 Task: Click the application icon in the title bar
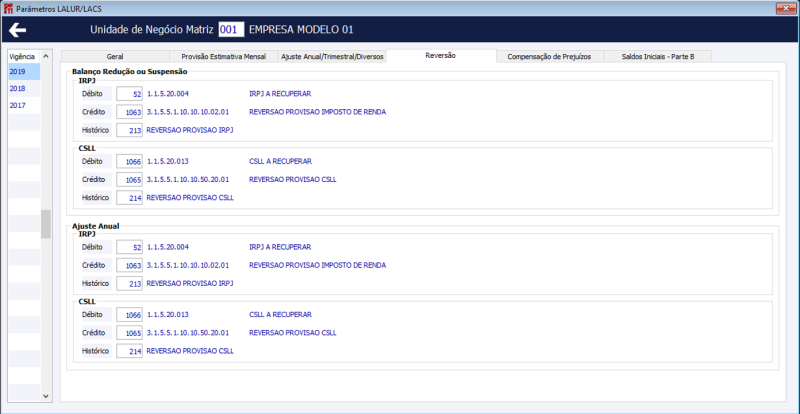[7, 9]
